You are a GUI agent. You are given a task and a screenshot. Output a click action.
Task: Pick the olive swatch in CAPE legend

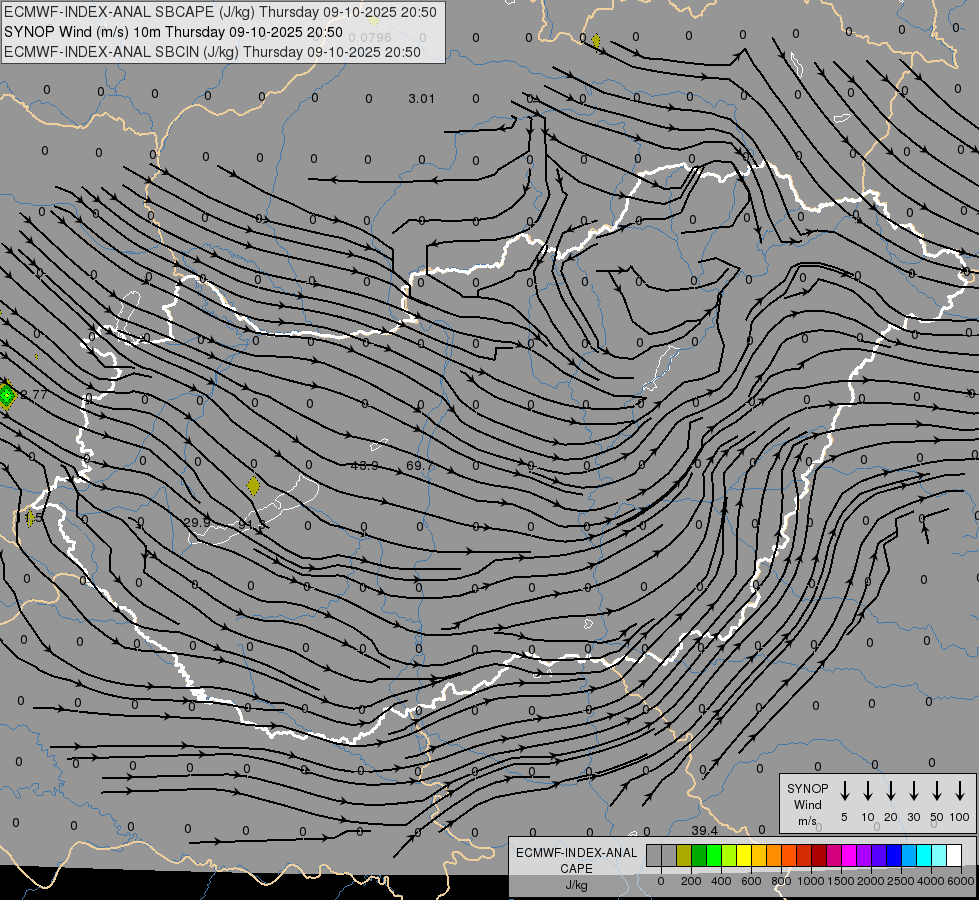[684, 855]
